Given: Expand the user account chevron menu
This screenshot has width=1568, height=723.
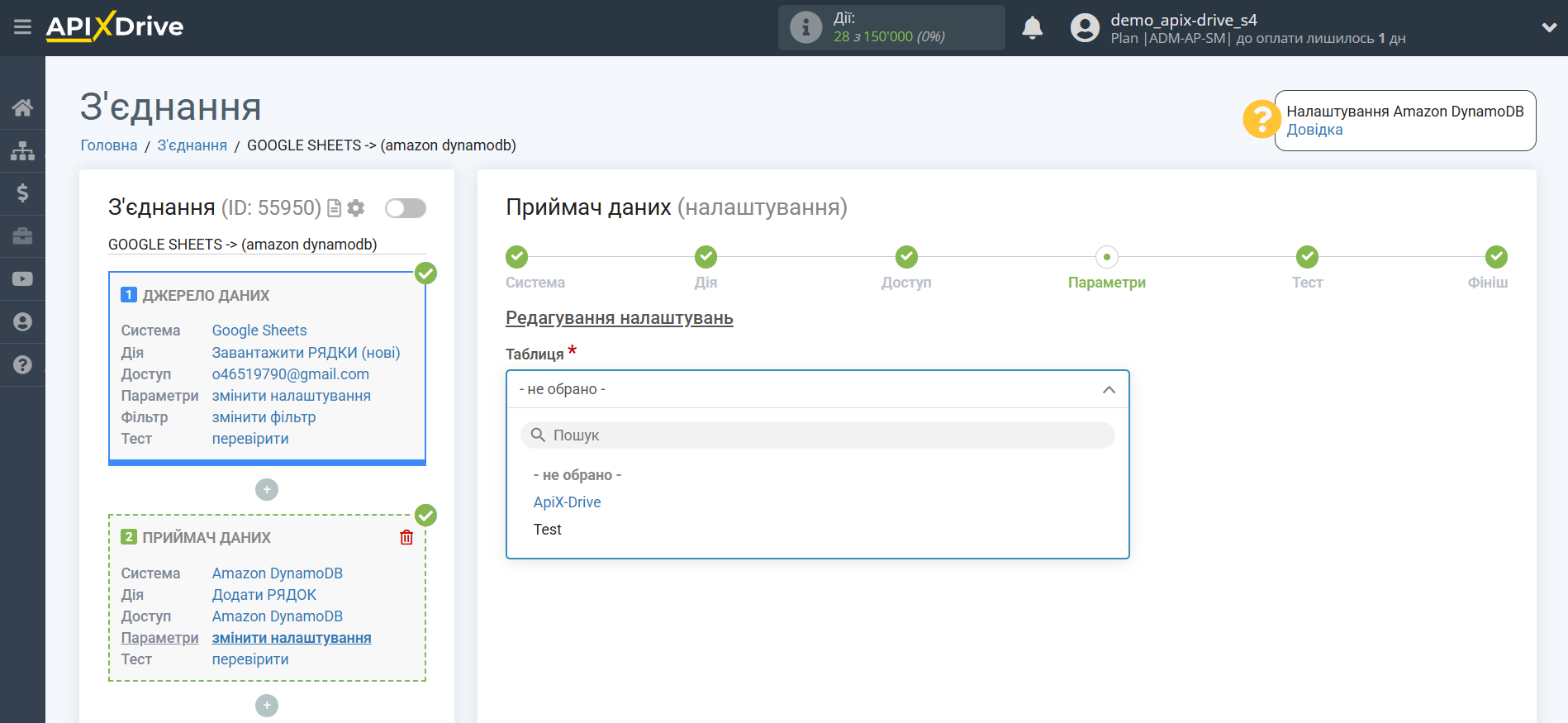Looking at the screenshot, I should (1549, 27).
